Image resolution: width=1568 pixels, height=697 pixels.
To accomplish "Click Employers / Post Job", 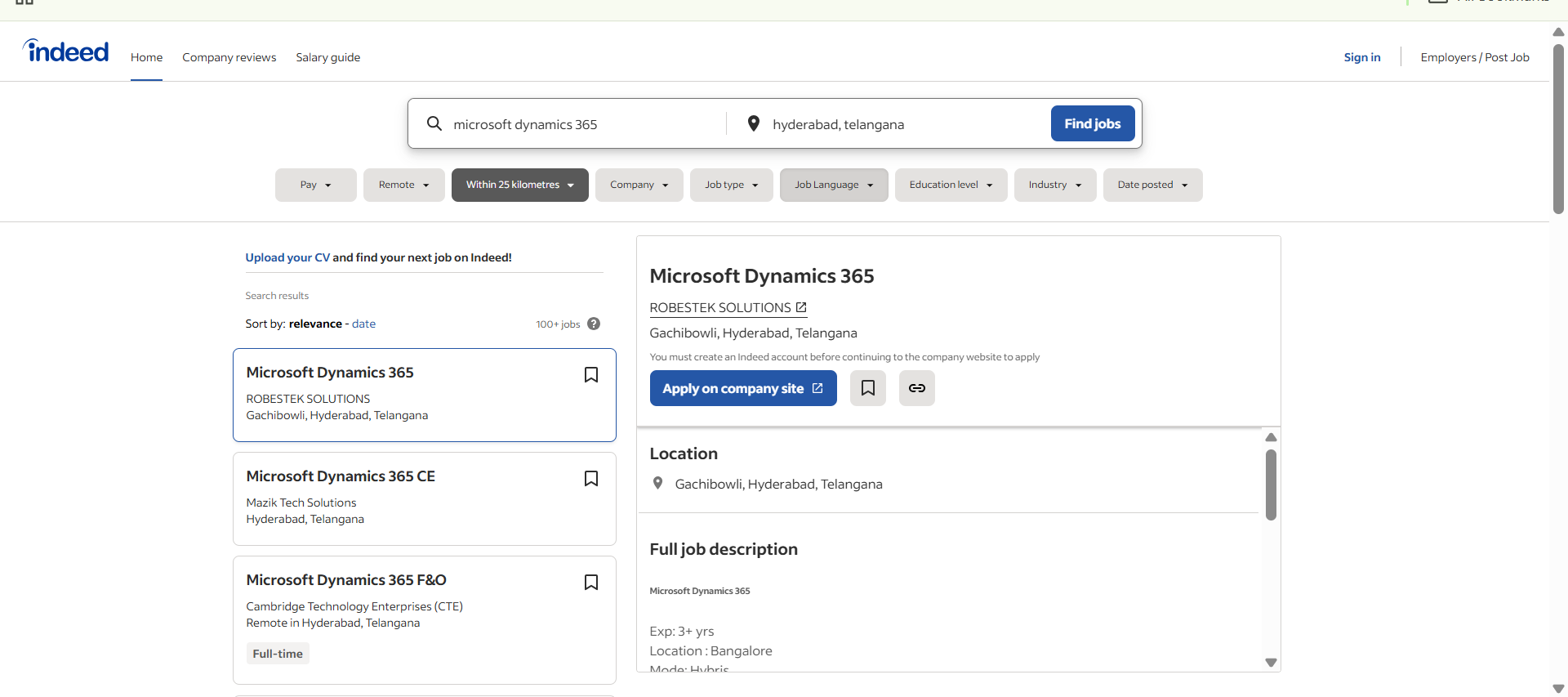I will point(1475,57).
